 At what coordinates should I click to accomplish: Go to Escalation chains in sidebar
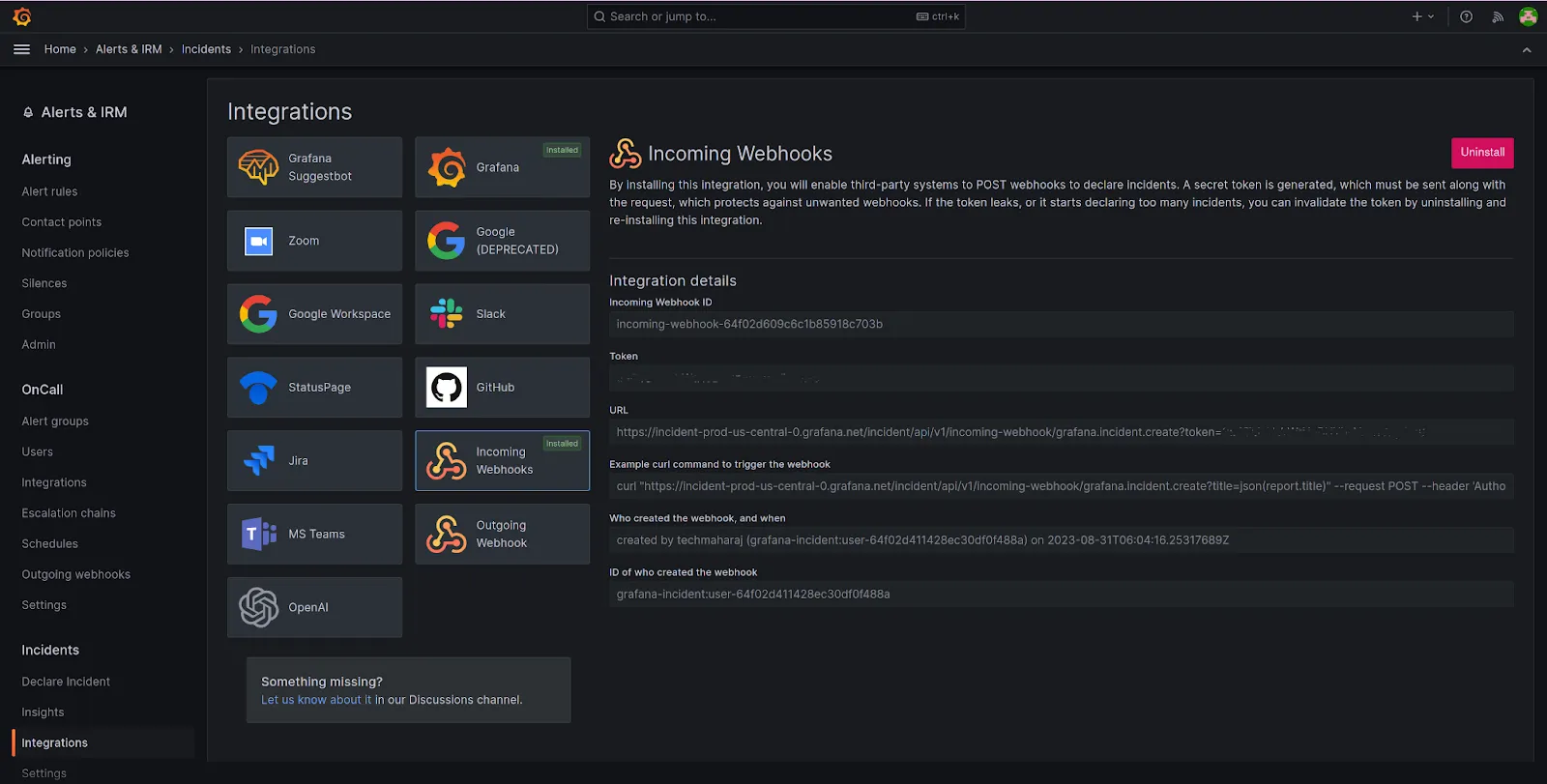[69, 513]
